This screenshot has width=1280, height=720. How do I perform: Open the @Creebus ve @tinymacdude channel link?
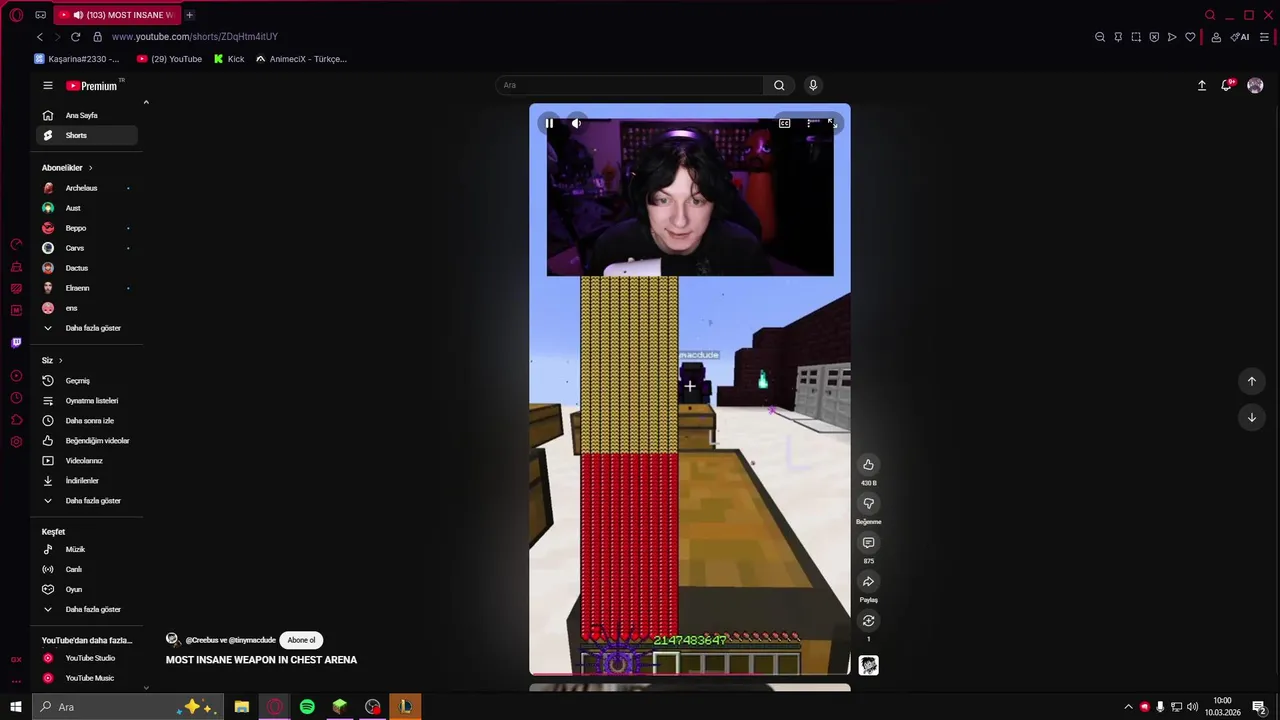[x=230, y=640]
